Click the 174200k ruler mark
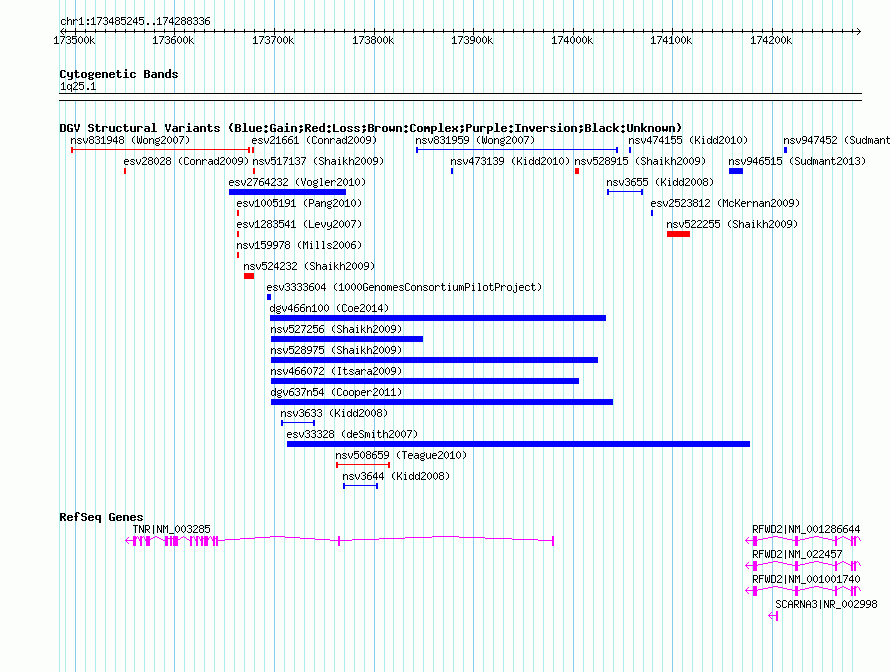Viewport: 890px width, 672px height. [x=771, y=40]
